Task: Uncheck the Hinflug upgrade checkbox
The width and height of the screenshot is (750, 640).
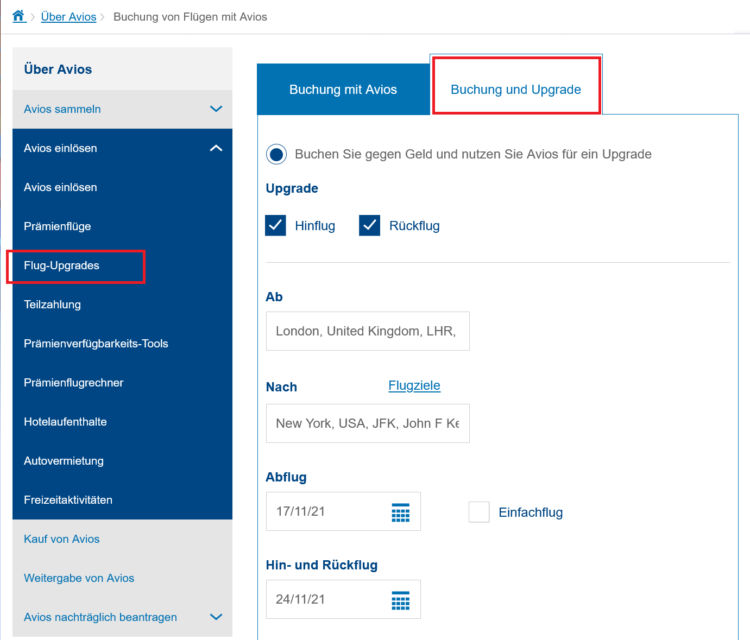Action: [x=276, y=225]
